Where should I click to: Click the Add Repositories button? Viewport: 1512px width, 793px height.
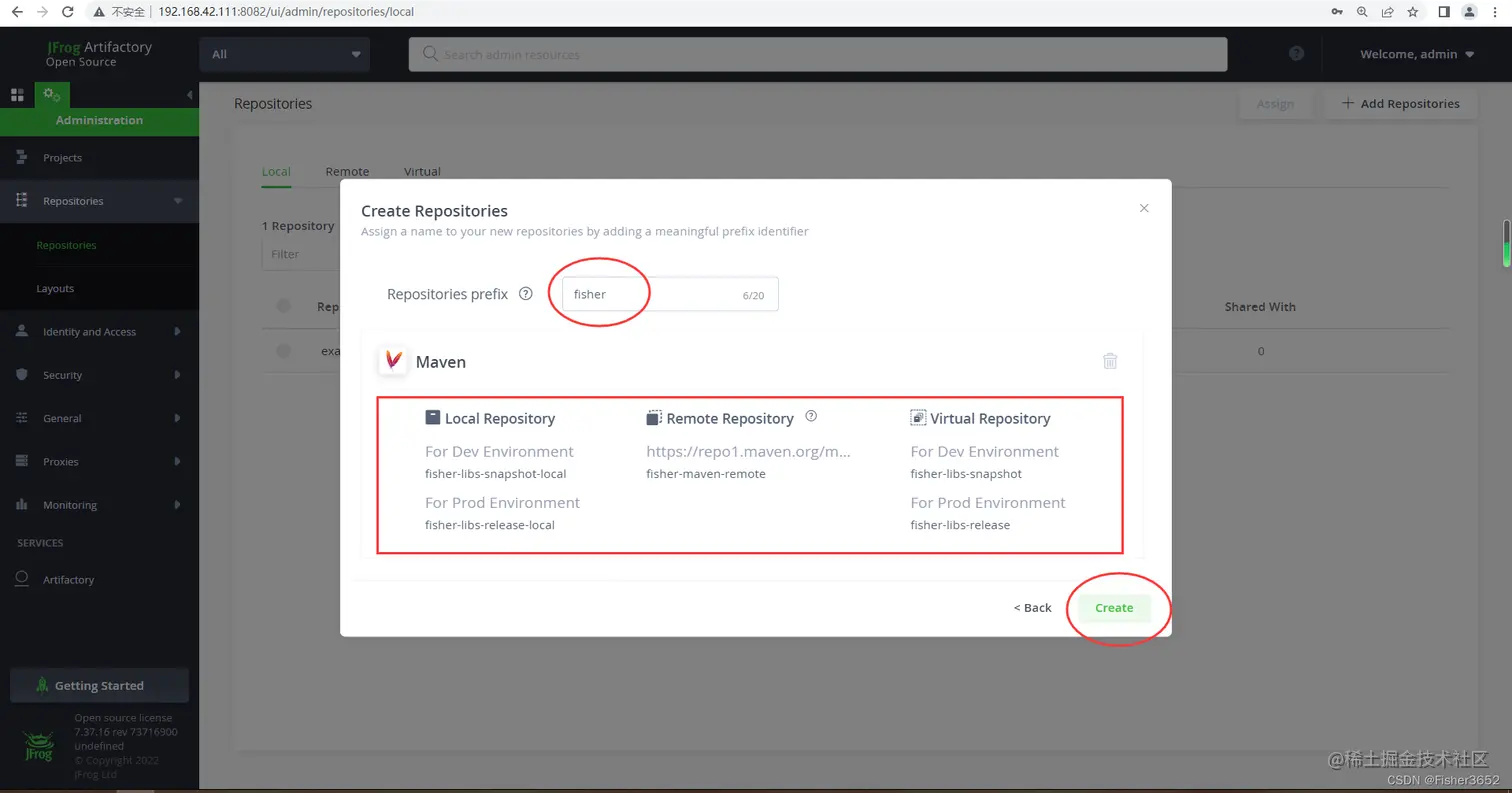(x=1400, y=104)
